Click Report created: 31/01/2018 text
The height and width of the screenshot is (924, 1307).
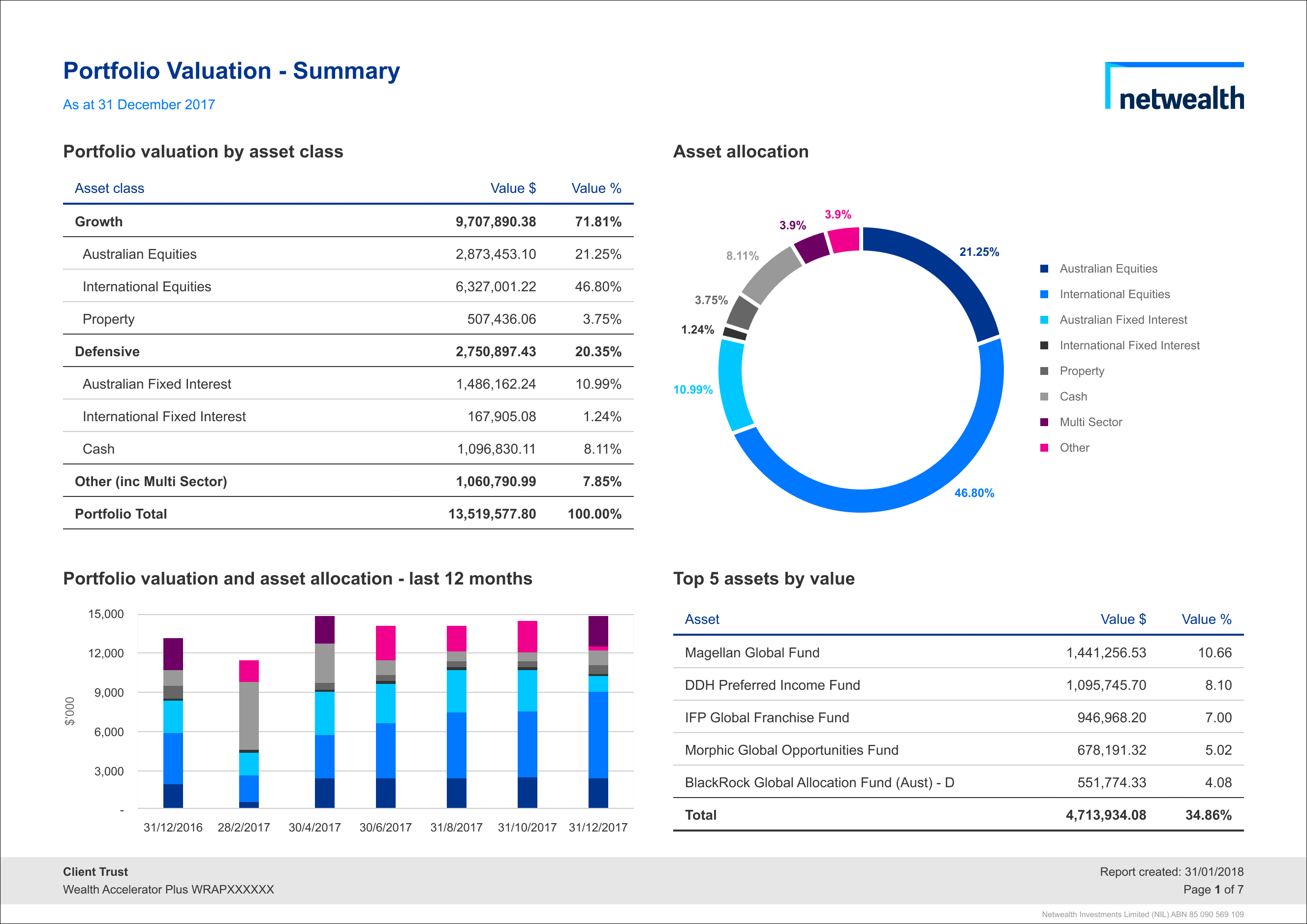click(x=1172, y=872)
